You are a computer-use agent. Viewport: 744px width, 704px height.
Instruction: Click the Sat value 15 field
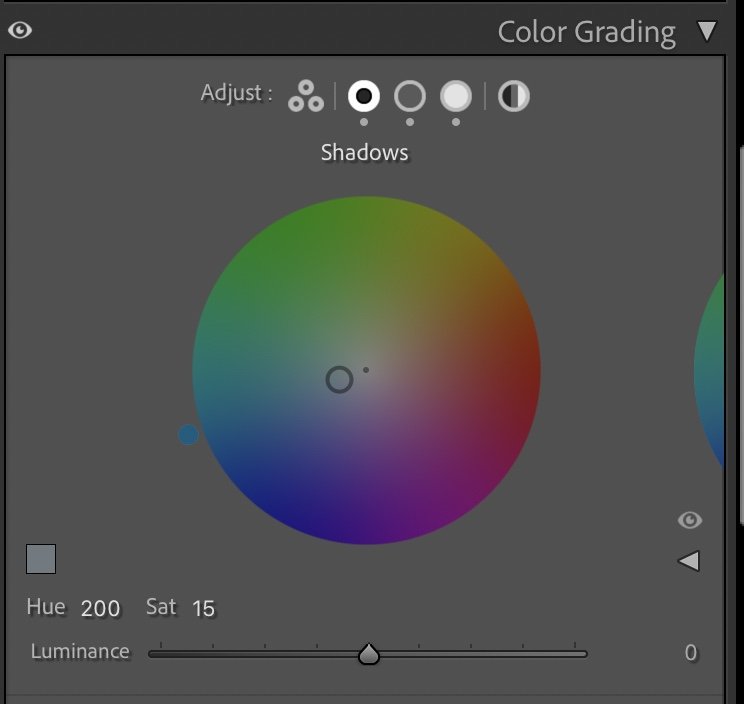click(x=204, y=608)
